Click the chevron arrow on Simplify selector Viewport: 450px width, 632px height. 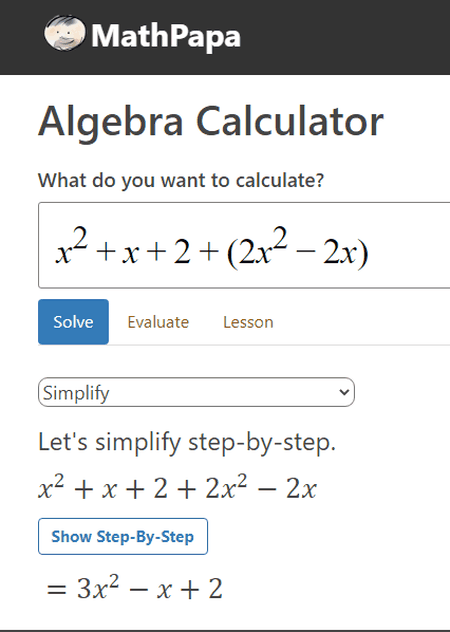[344, 392]
